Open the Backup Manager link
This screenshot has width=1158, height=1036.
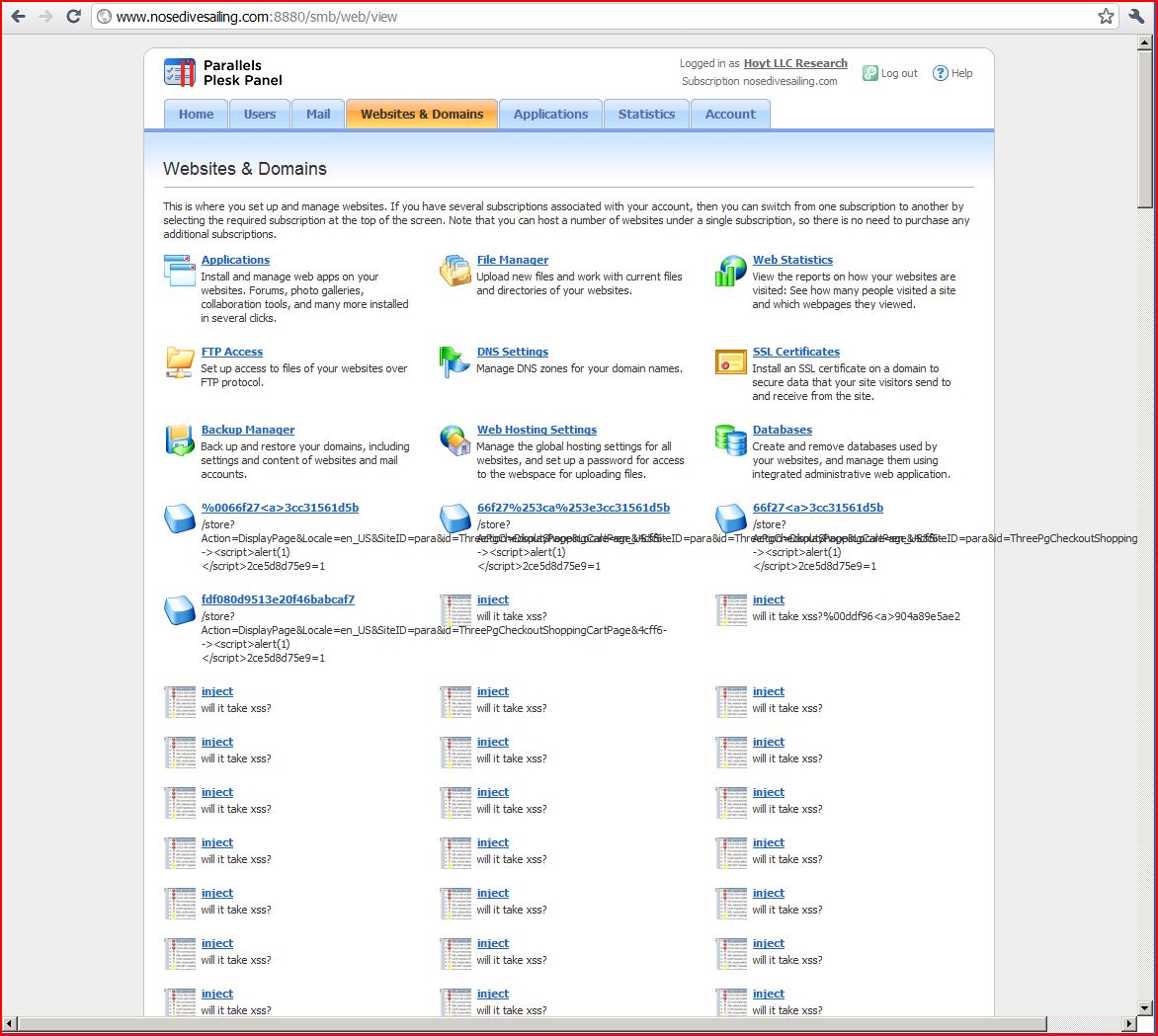pyautogui.click(x=248, y=430)
